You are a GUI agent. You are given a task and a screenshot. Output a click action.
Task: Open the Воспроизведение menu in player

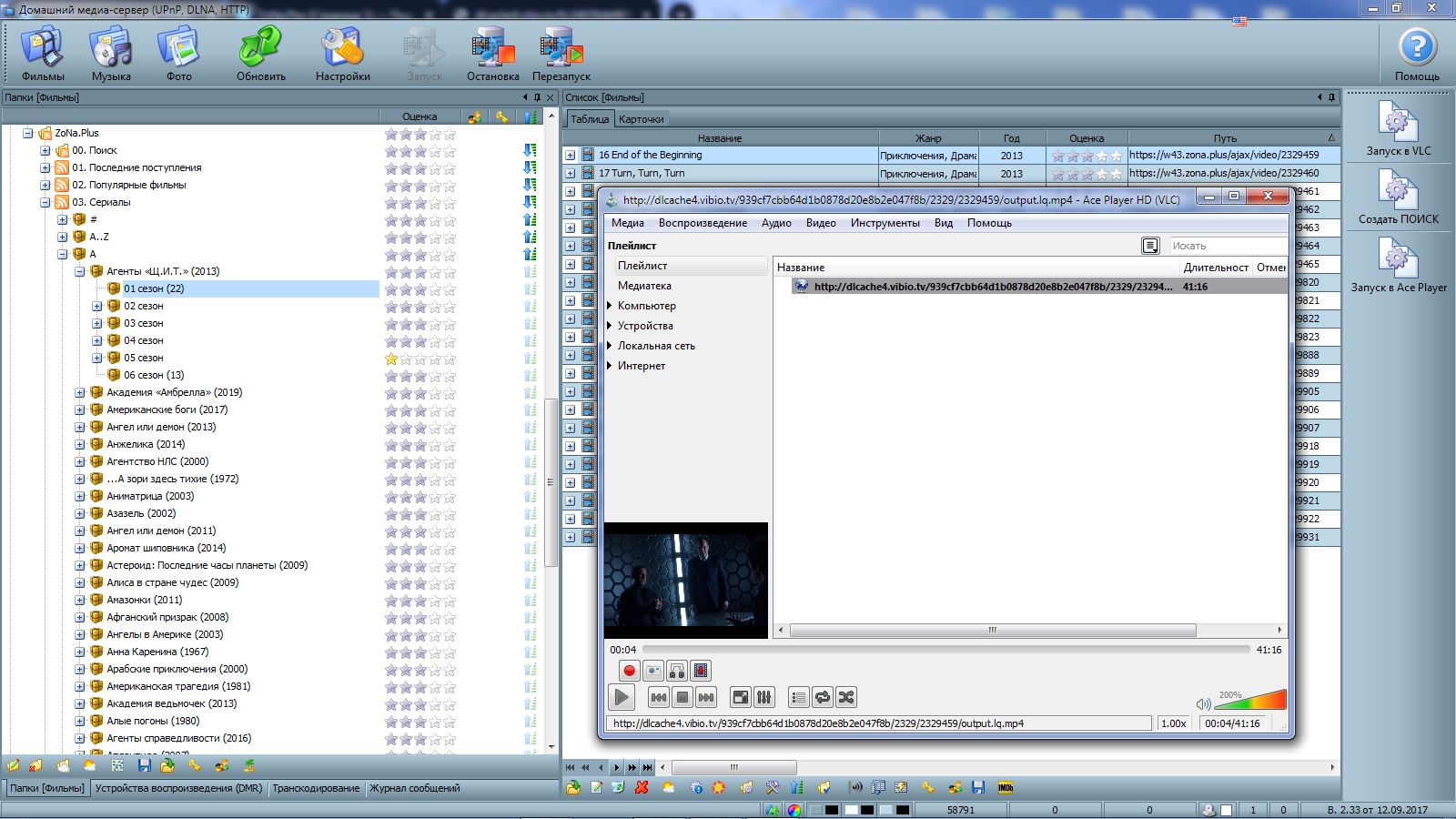(x=703, y=223)
